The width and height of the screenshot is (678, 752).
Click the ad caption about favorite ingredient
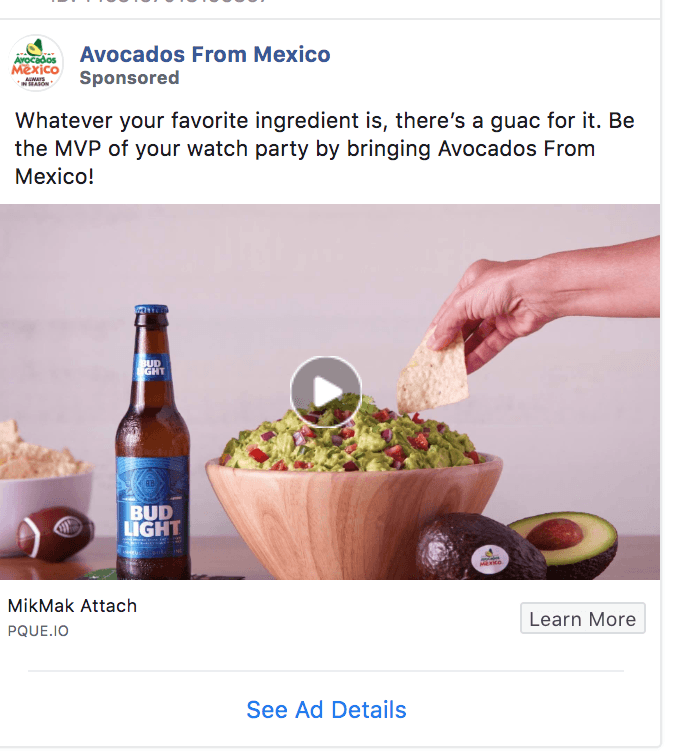coord(325,148)
